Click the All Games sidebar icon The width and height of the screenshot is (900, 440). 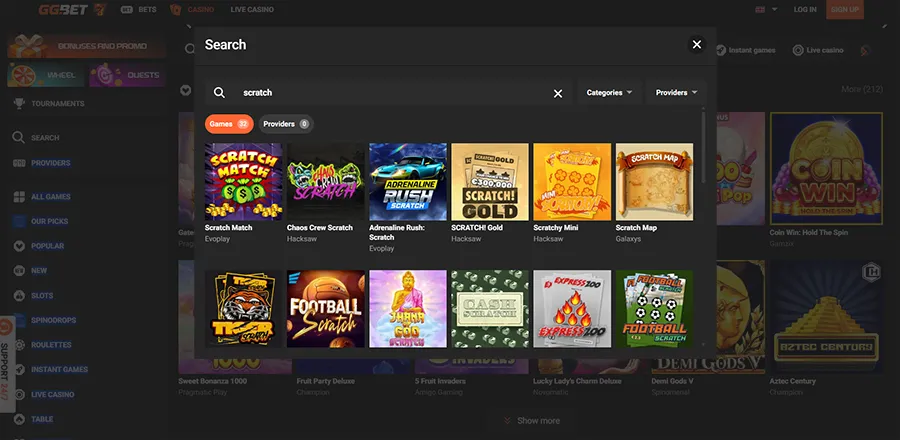(x=19, y=197)
